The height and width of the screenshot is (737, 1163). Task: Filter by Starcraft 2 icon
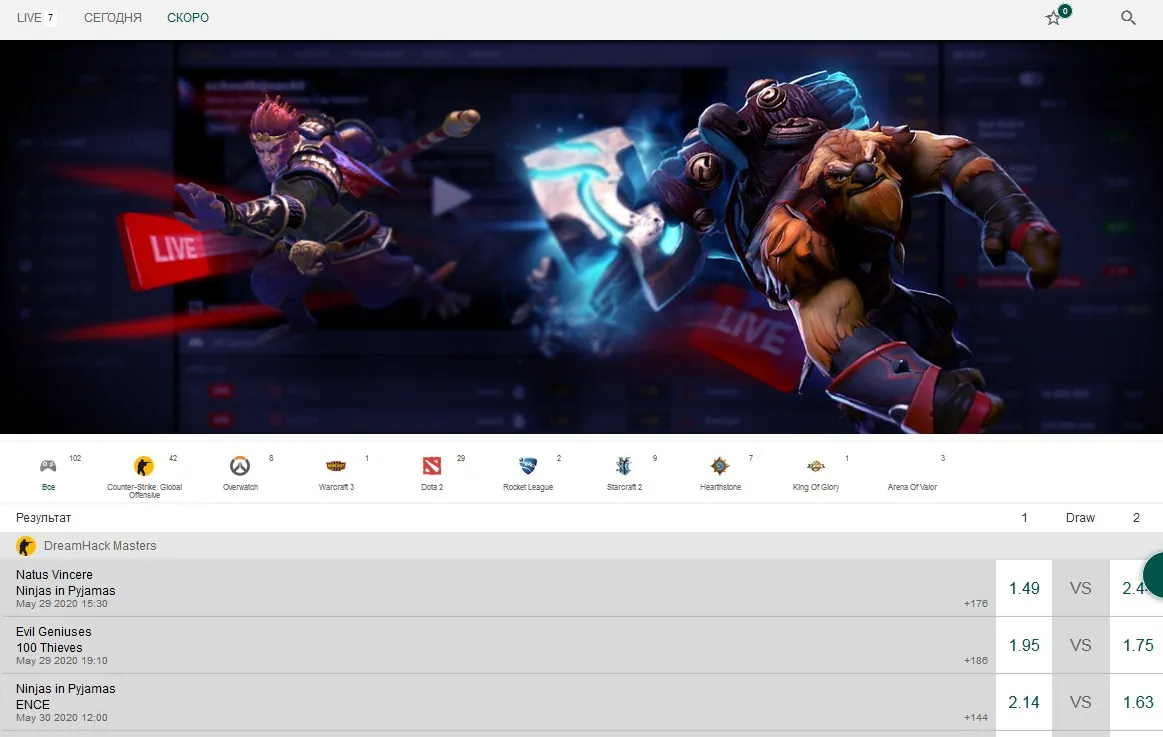pyautogui.click(x=624, y=466)
